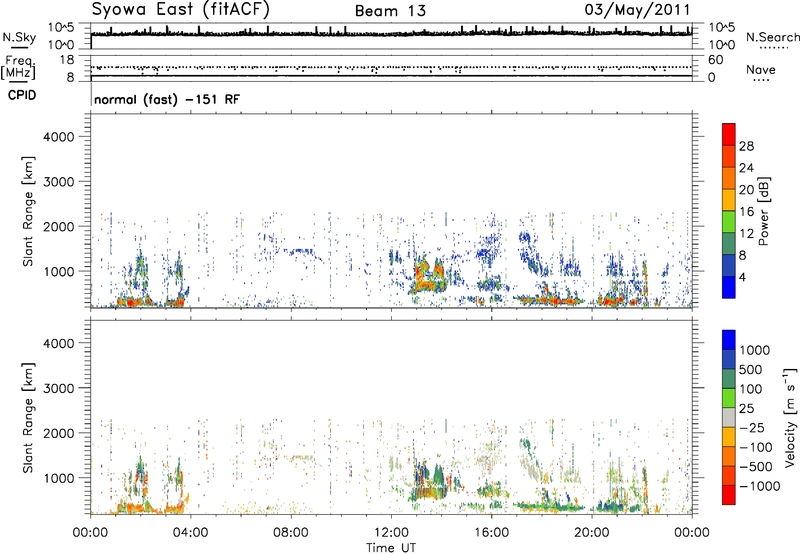Image resolution: width=800 pixels, height=554 pixels.
Task: Click the 'Power [dB]' colorbar label
Action: point(763,211)
